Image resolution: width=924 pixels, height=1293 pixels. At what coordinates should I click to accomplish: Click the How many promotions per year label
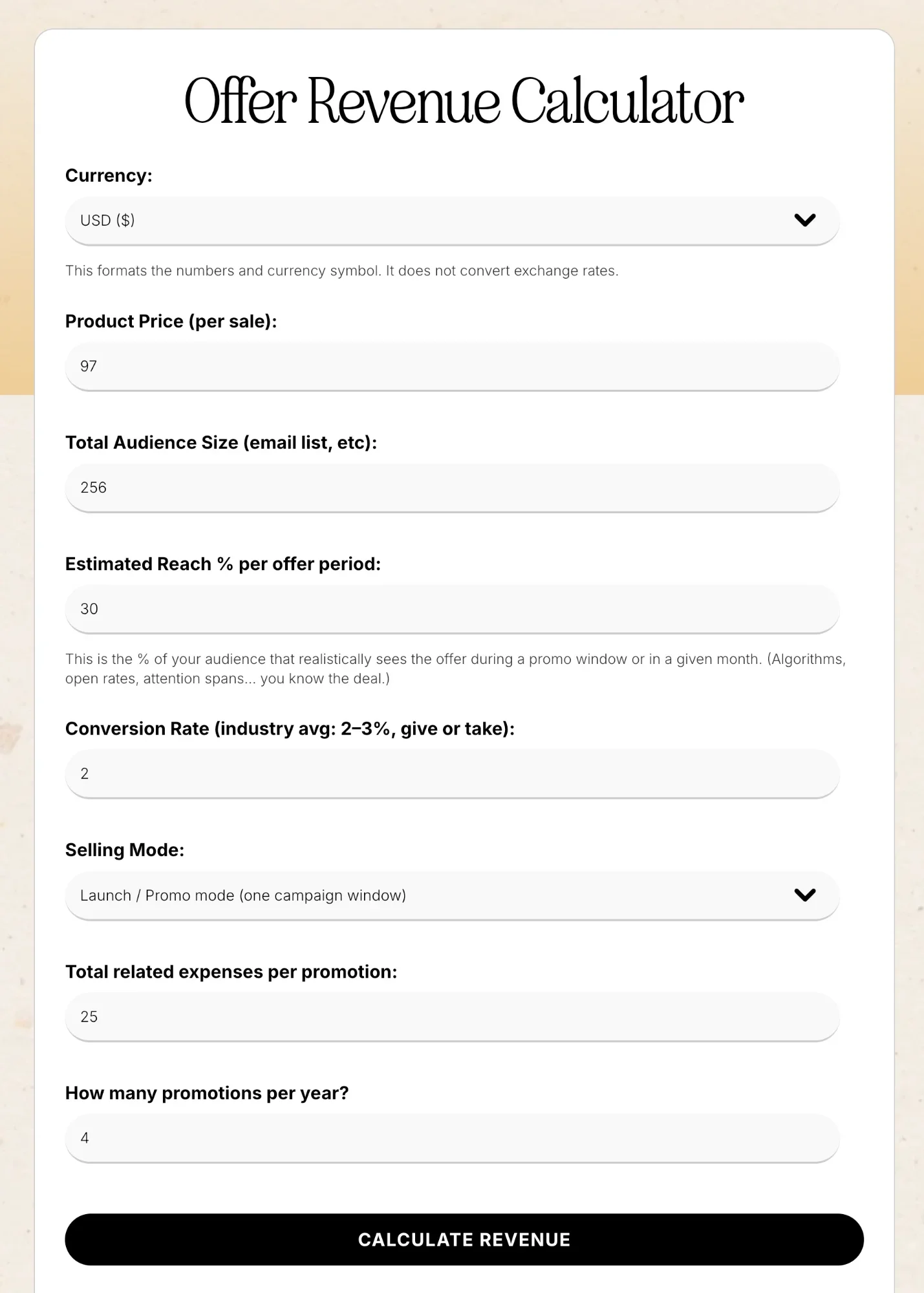tap(207, 1093)
